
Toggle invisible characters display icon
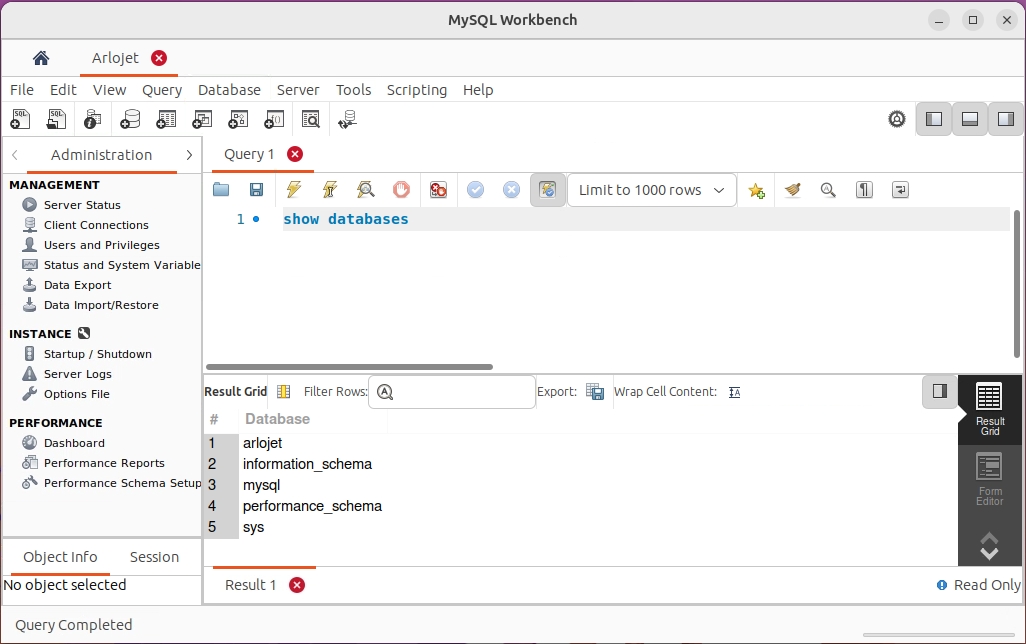click(864, 190)
